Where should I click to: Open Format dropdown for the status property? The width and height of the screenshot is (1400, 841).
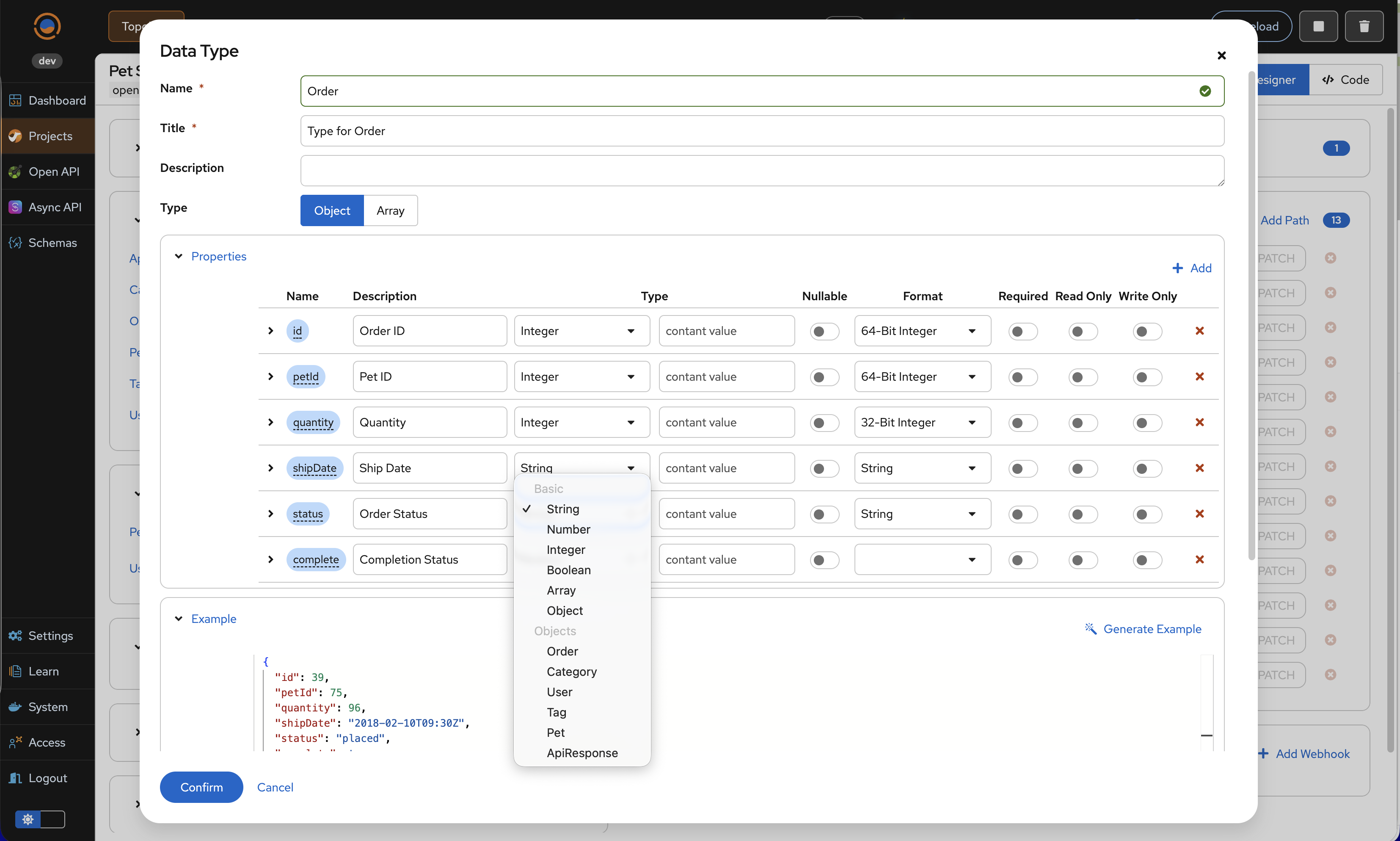(x=922, y=514)
